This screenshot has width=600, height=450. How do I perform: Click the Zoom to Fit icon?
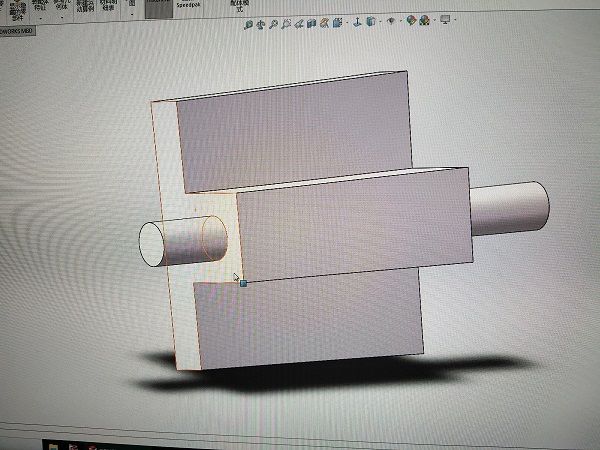(x=248, y=20)
